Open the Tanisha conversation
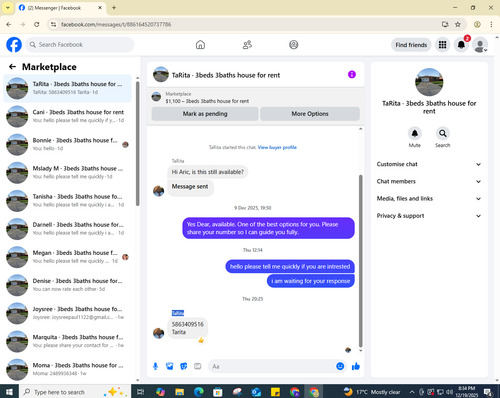 tap(67, 201)
